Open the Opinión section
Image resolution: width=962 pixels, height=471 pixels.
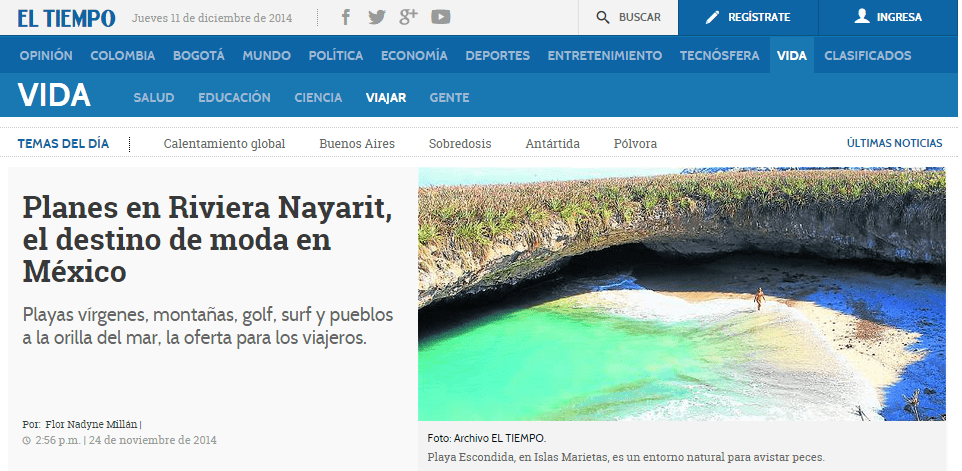pos(46,55)
